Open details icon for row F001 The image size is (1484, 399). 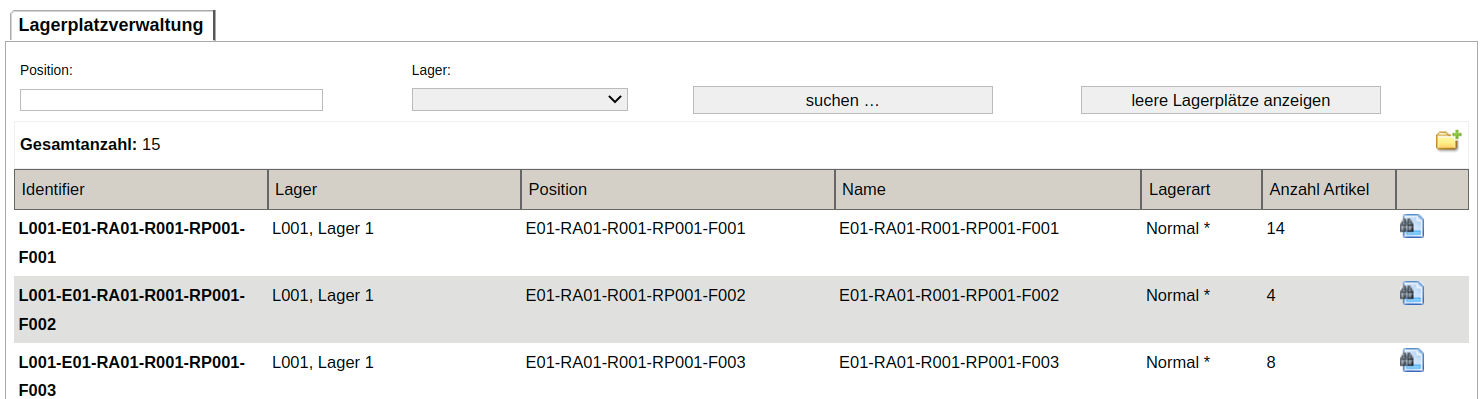[1411, 227]
